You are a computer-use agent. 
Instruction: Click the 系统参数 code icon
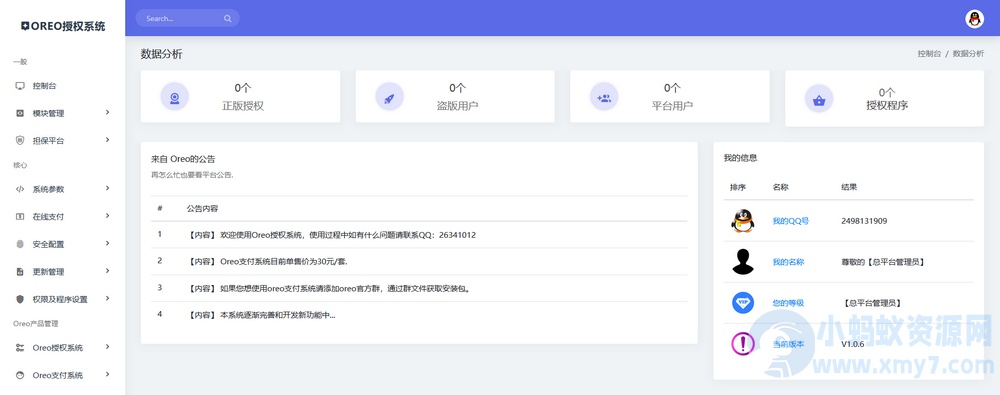coord(20,189)
